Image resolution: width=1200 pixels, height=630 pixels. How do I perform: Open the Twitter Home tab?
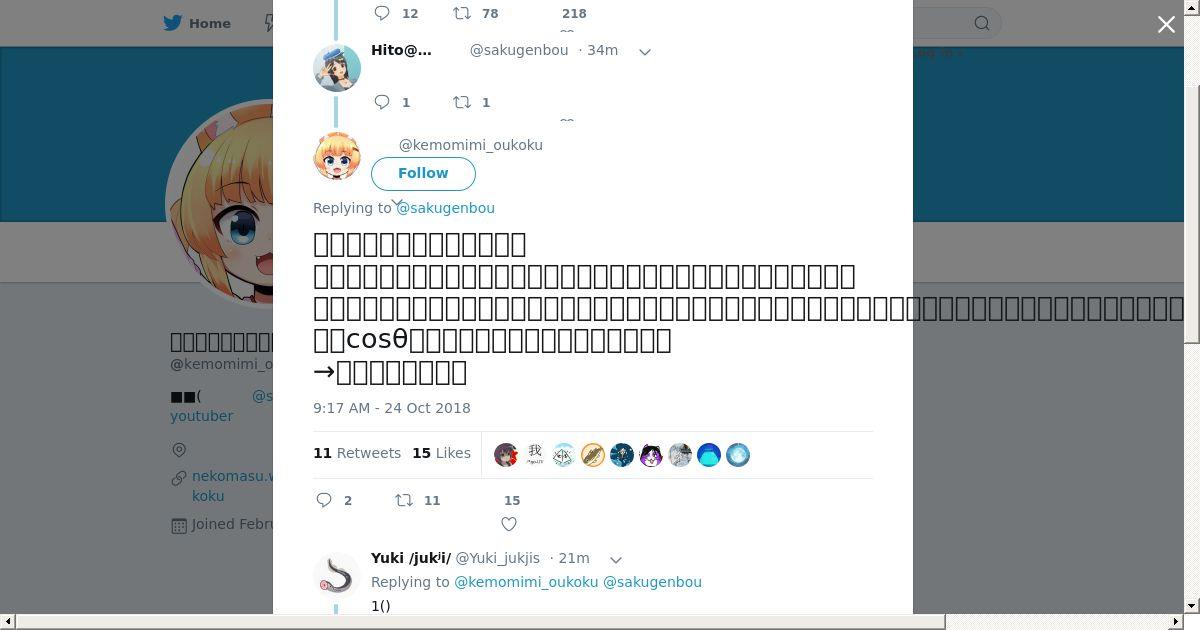pos(197,23)
